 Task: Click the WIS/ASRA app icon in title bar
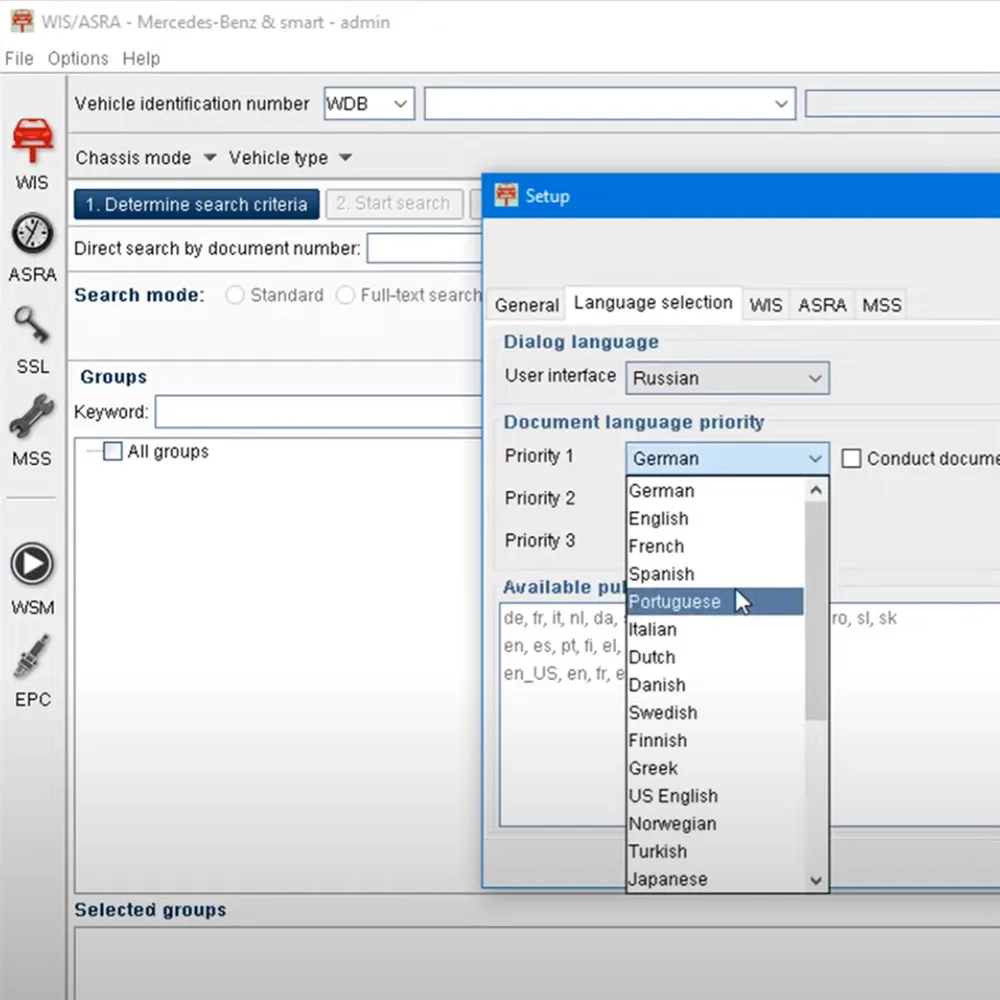pyautogui.click(x=22, y=21)
